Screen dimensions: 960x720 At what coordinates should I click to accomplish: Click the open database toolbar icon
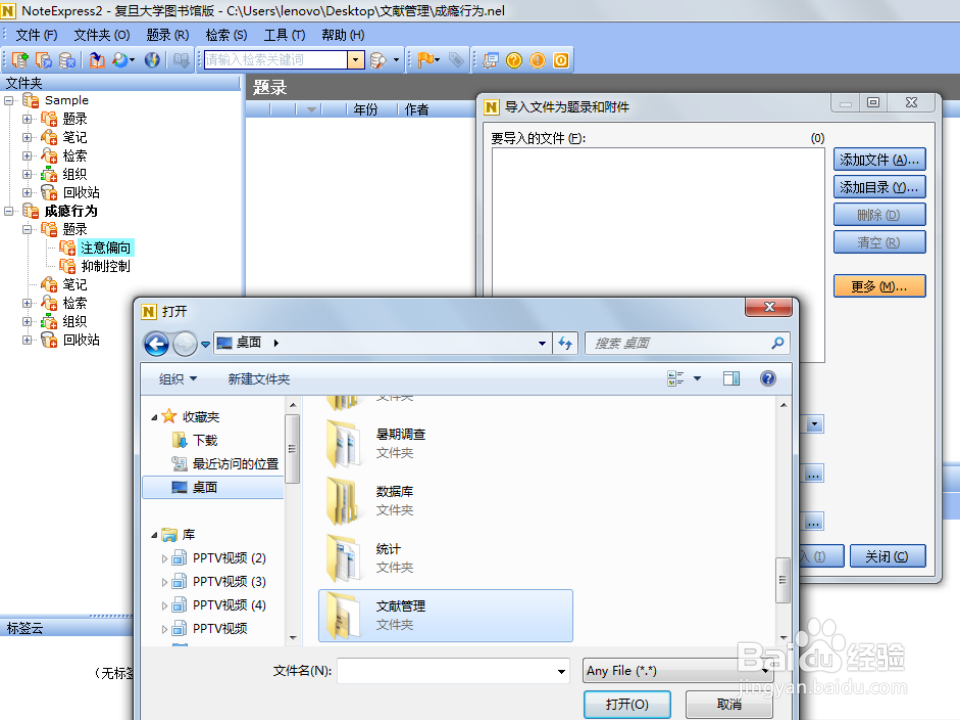pos(43,60)
